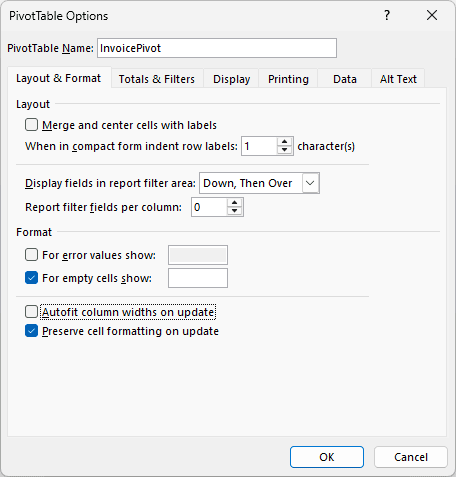Switch to the Data tab

345,79
